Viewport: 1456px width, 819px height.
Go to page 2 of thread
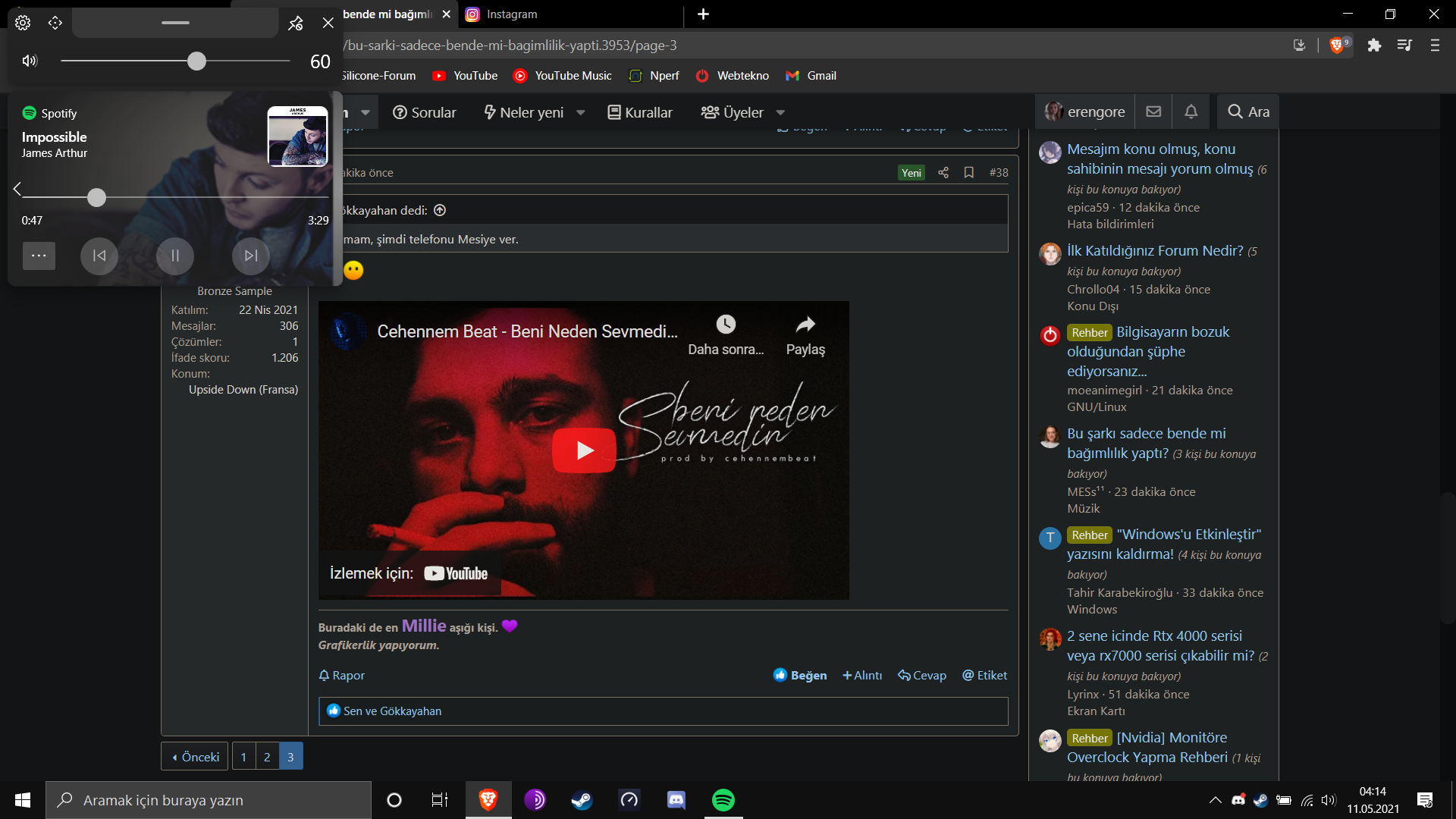point(267,757)
